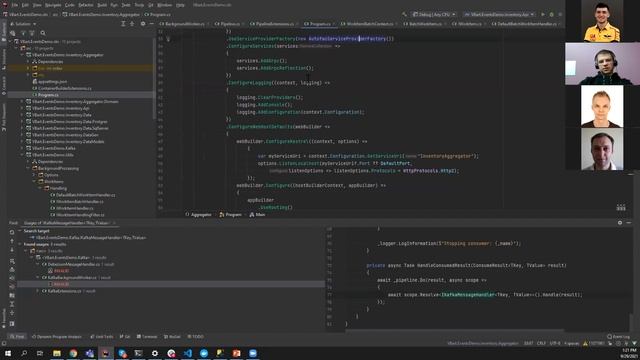Screen dimensions: 640x360
Task: Collapse the Search target node
Action: 20,231
